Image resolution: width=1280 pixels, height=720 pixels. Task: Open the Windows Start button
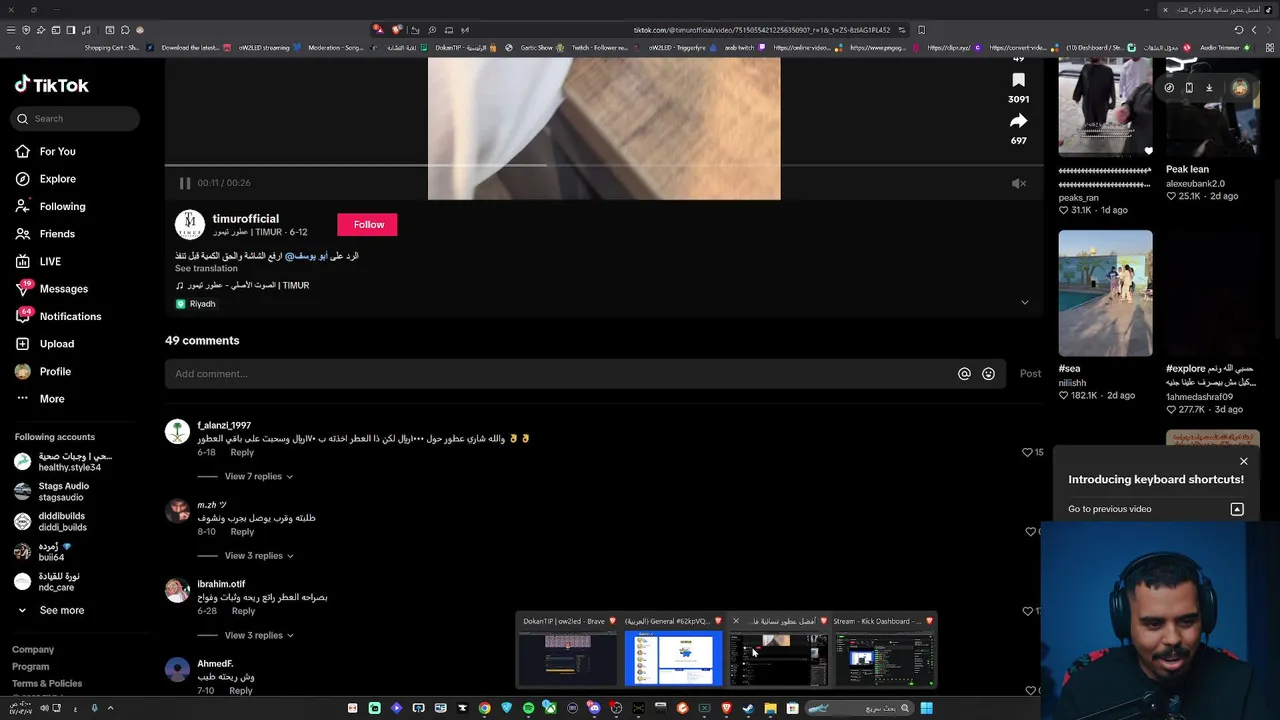pyautogui.click(x=926, y=708)
